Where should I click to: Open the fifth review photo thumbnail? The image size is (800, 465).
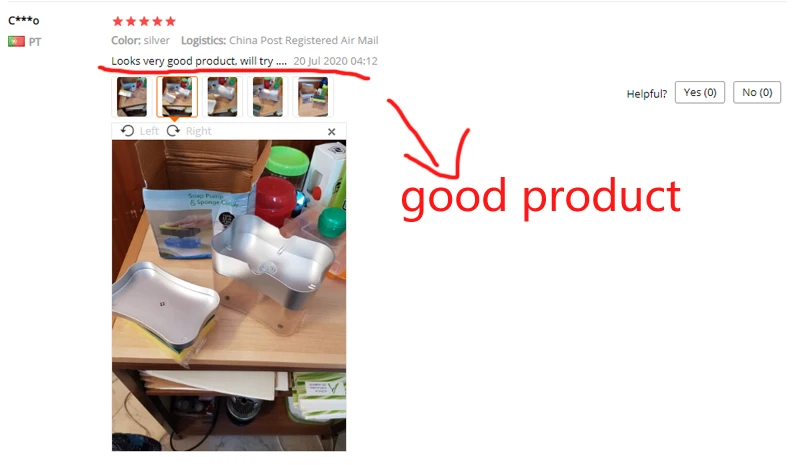tap(313, 96)
